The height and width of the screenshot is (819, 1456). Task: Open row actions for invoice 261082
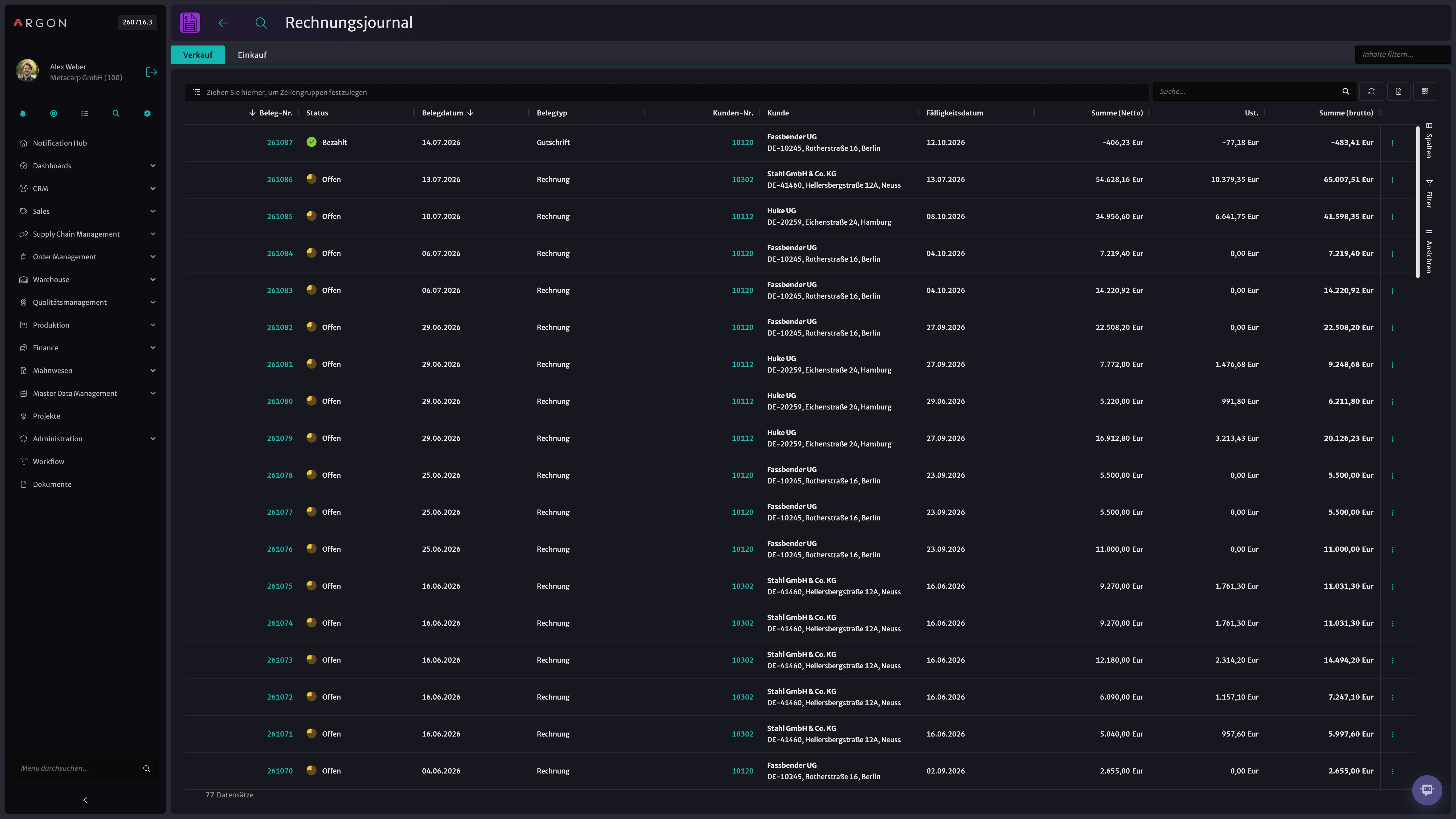point(1392,328)
